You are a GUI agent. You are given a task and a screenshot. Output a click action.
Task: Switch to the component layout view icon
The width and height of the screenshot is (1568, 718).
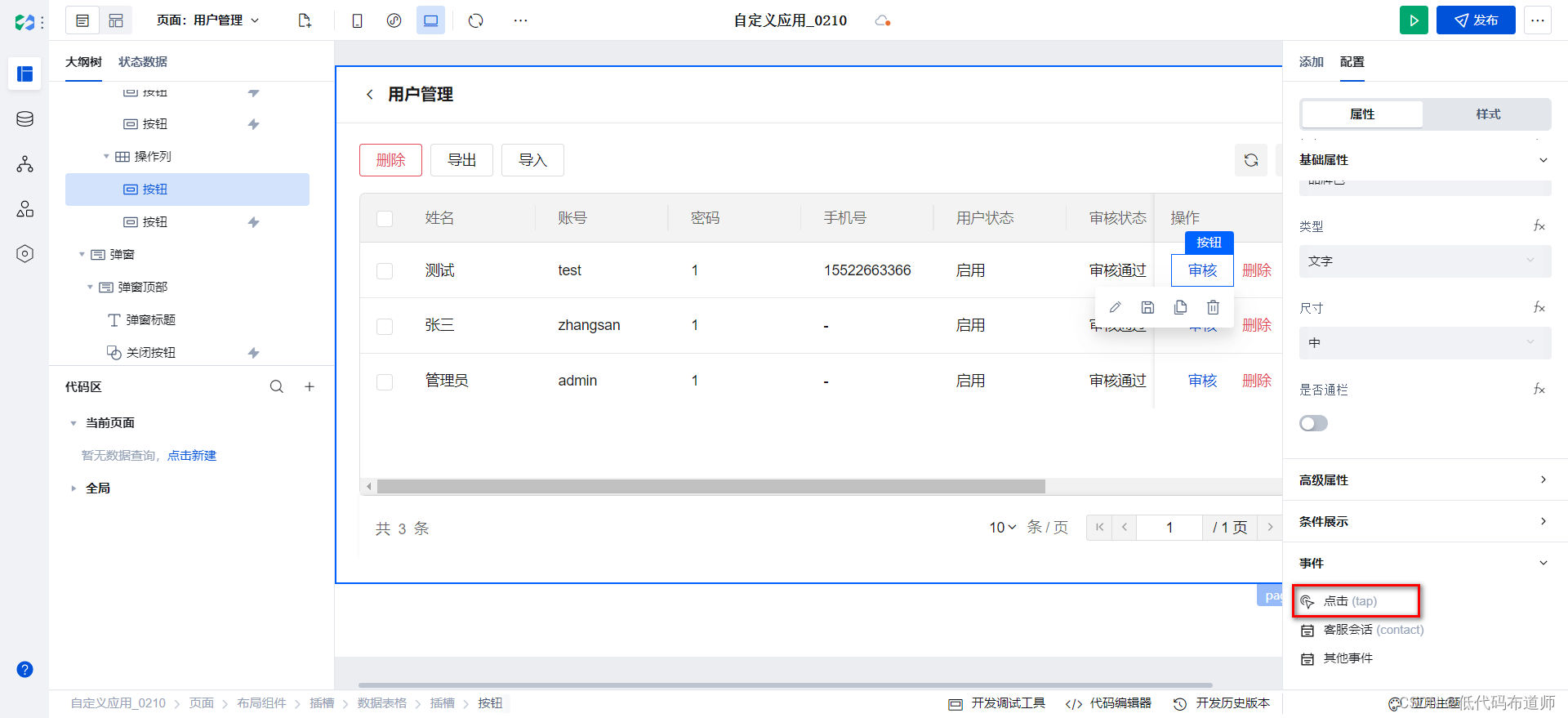[x=116, y=20]
